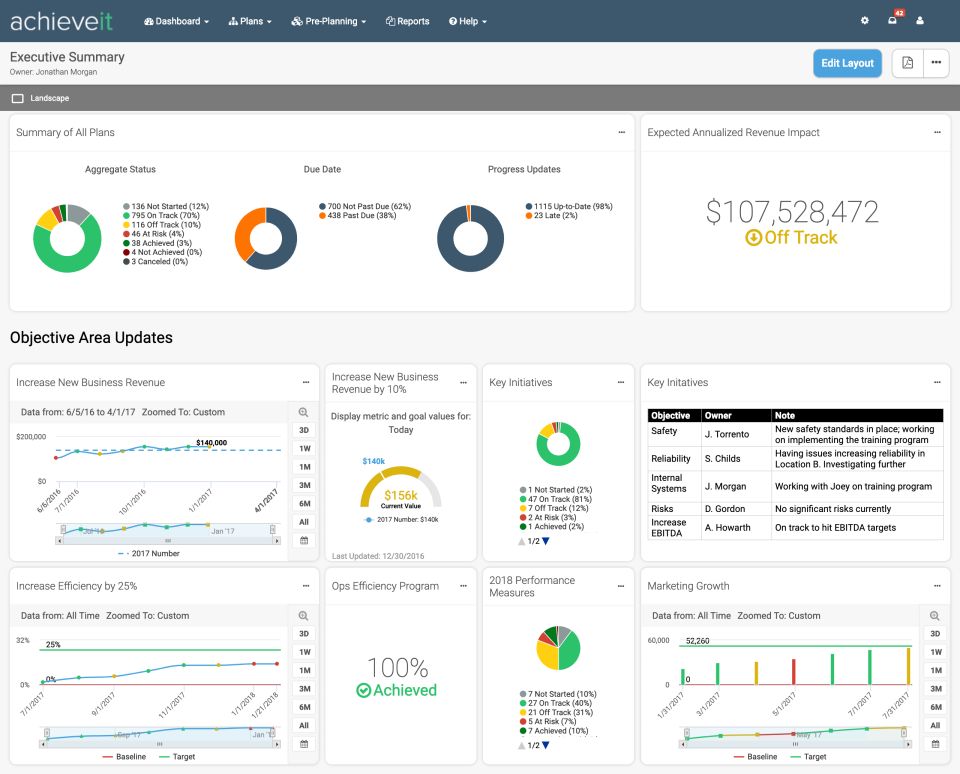Click the Edit Layout button
Image resolution: width=960 pixels, height=774 pixels.
(x=847, y=63)
